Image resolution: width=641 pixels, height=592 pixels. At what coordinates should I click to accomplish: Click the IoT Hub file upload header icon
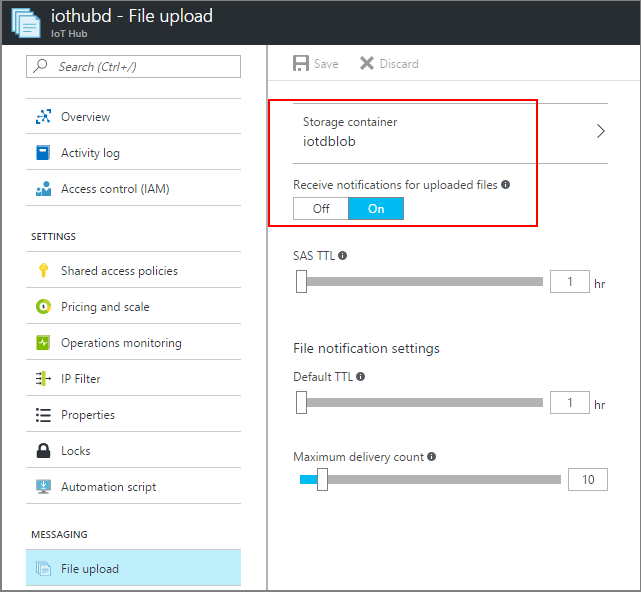[x=26, y=23]
